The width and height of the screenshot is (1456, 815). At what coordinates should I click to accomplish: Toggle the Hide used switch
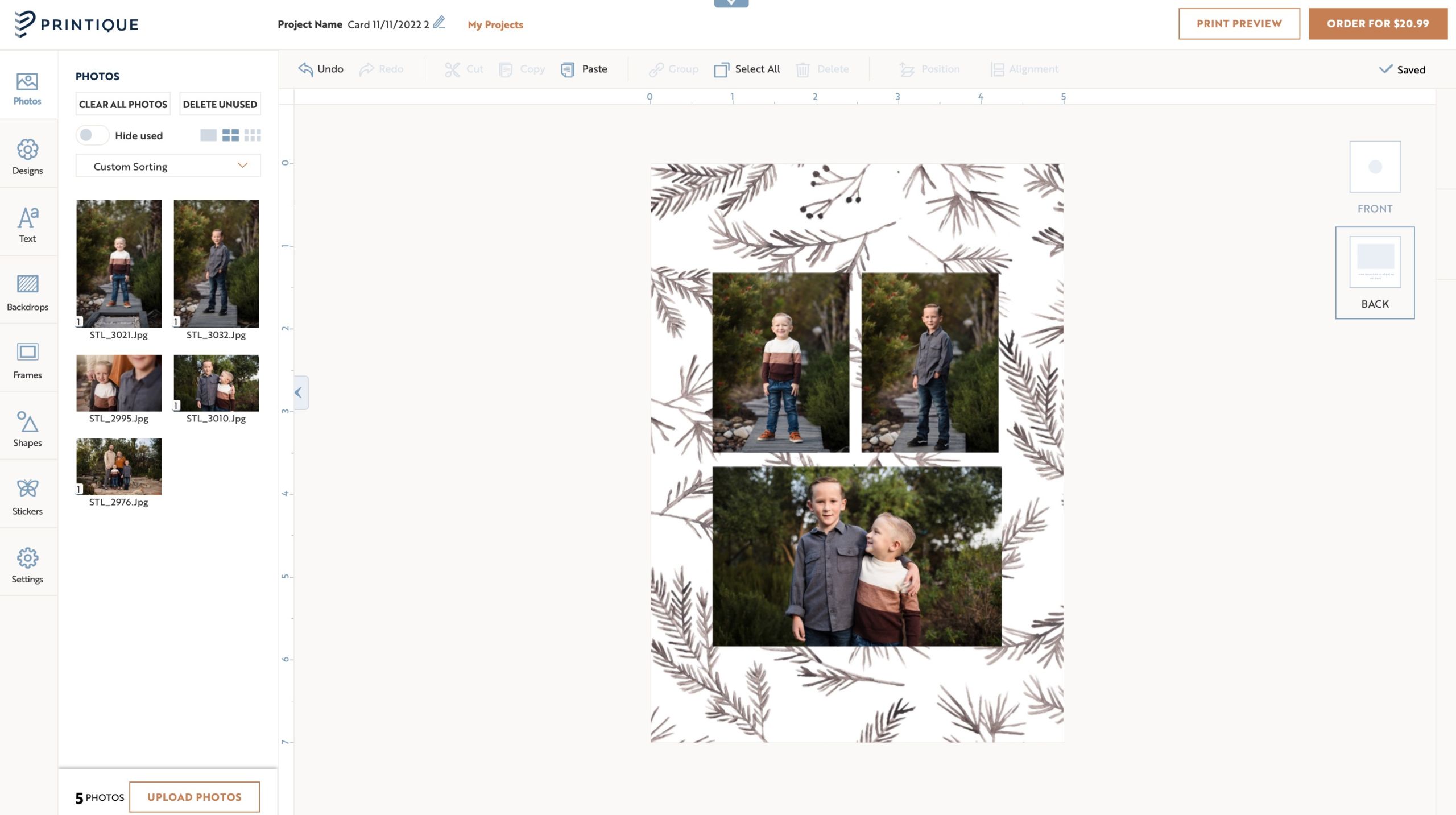click(x=92, y=135)
